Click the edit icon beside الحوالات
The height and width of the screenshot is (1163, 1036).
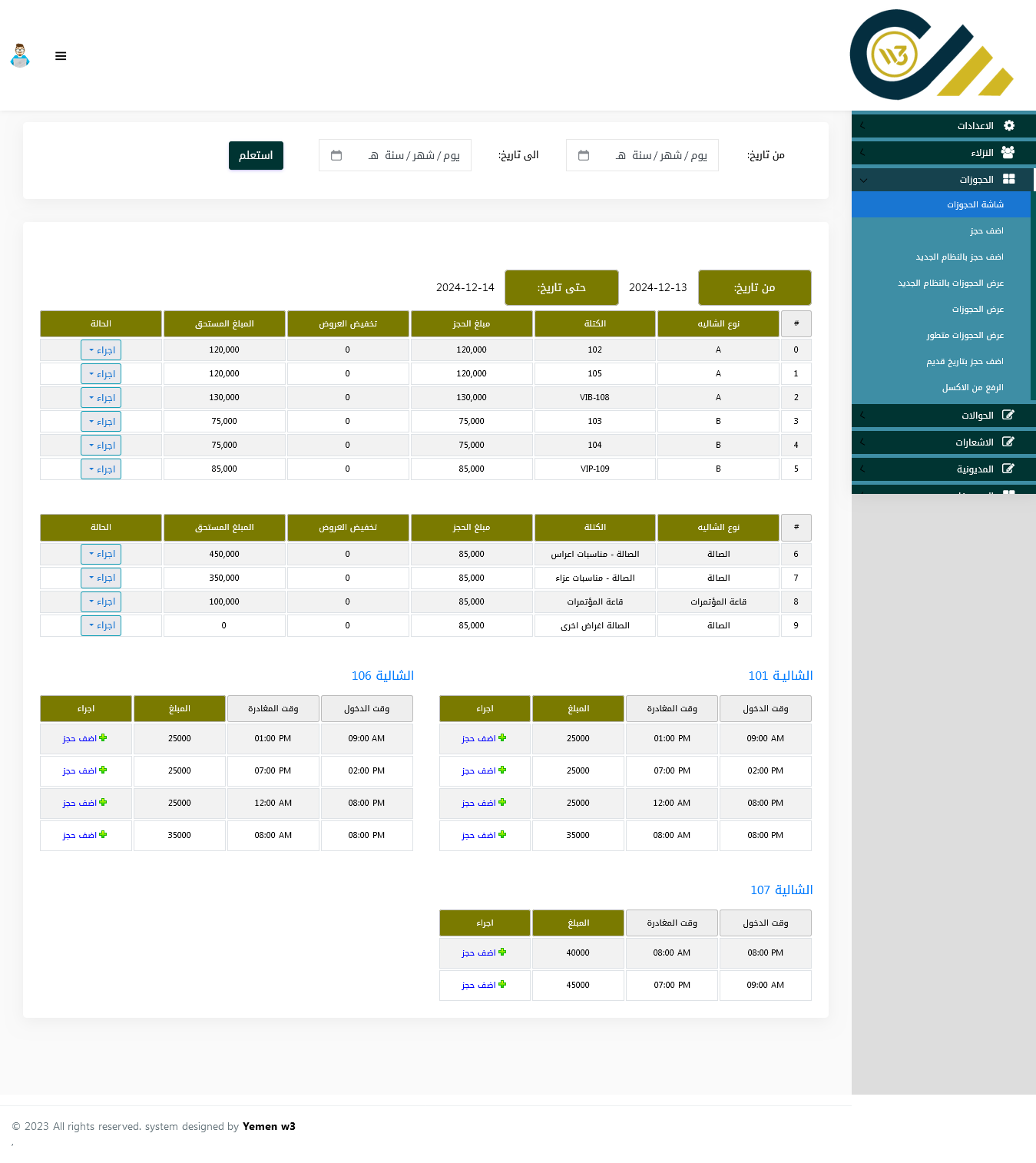[1008, 416]
